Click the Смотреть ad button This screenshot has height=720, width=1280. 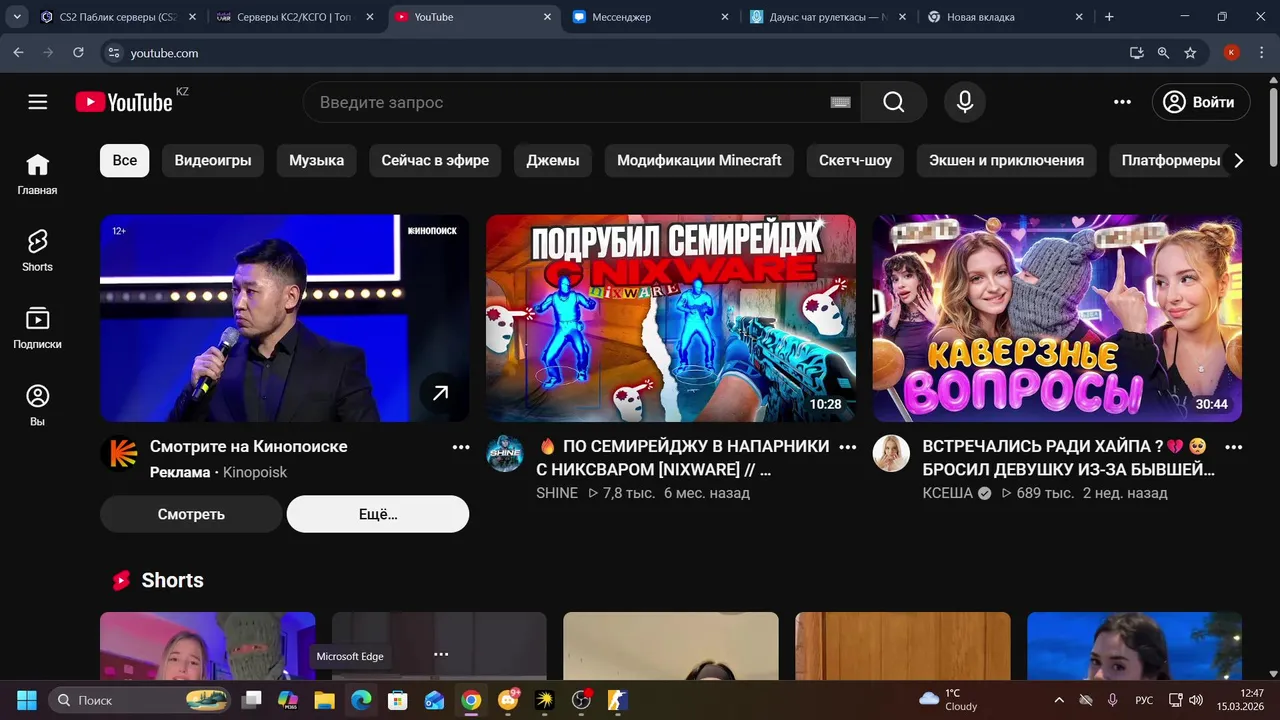[191, 514]
